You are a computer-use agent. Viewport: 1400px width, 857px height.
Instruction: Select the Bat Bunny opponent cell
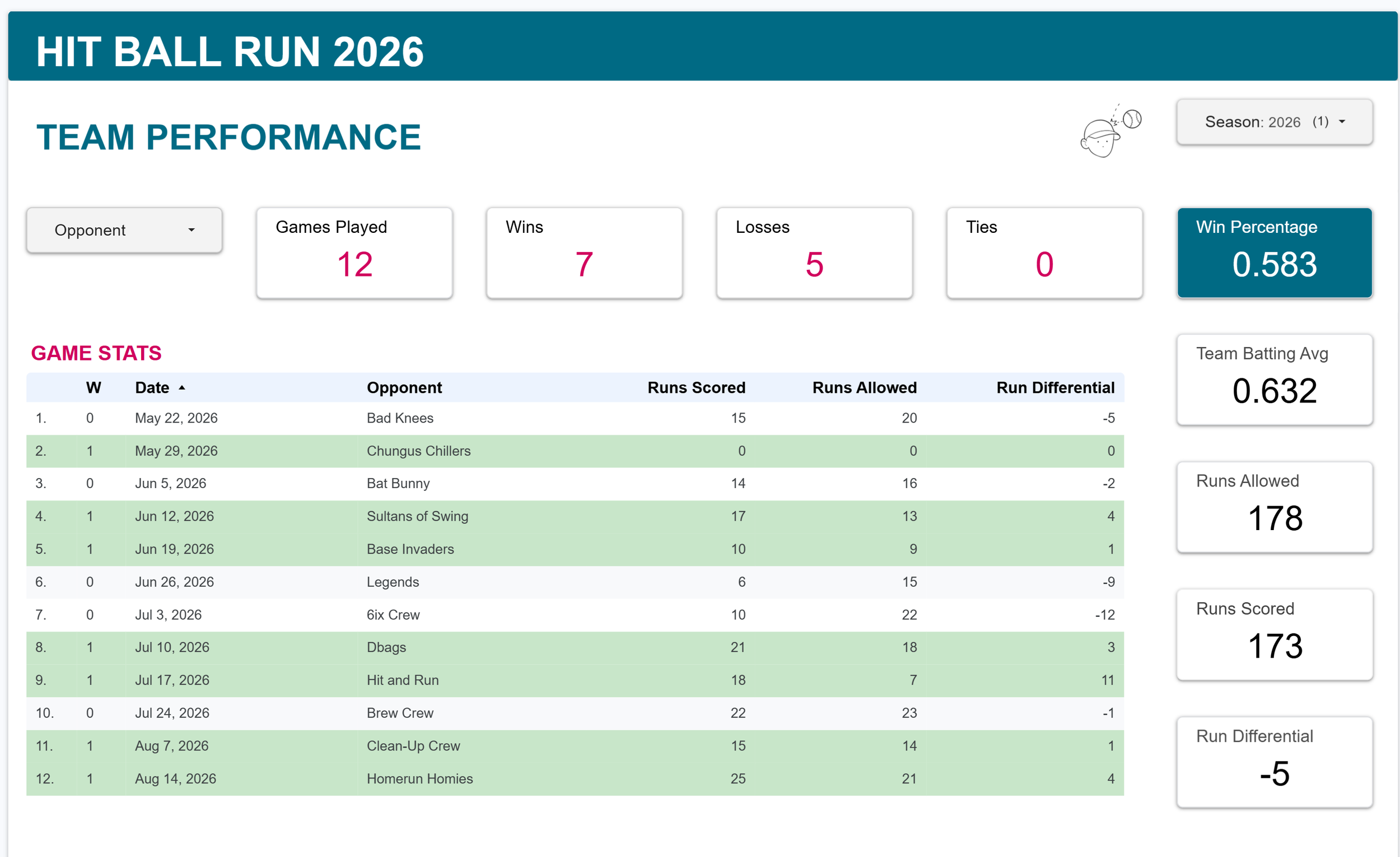(398, 483)
